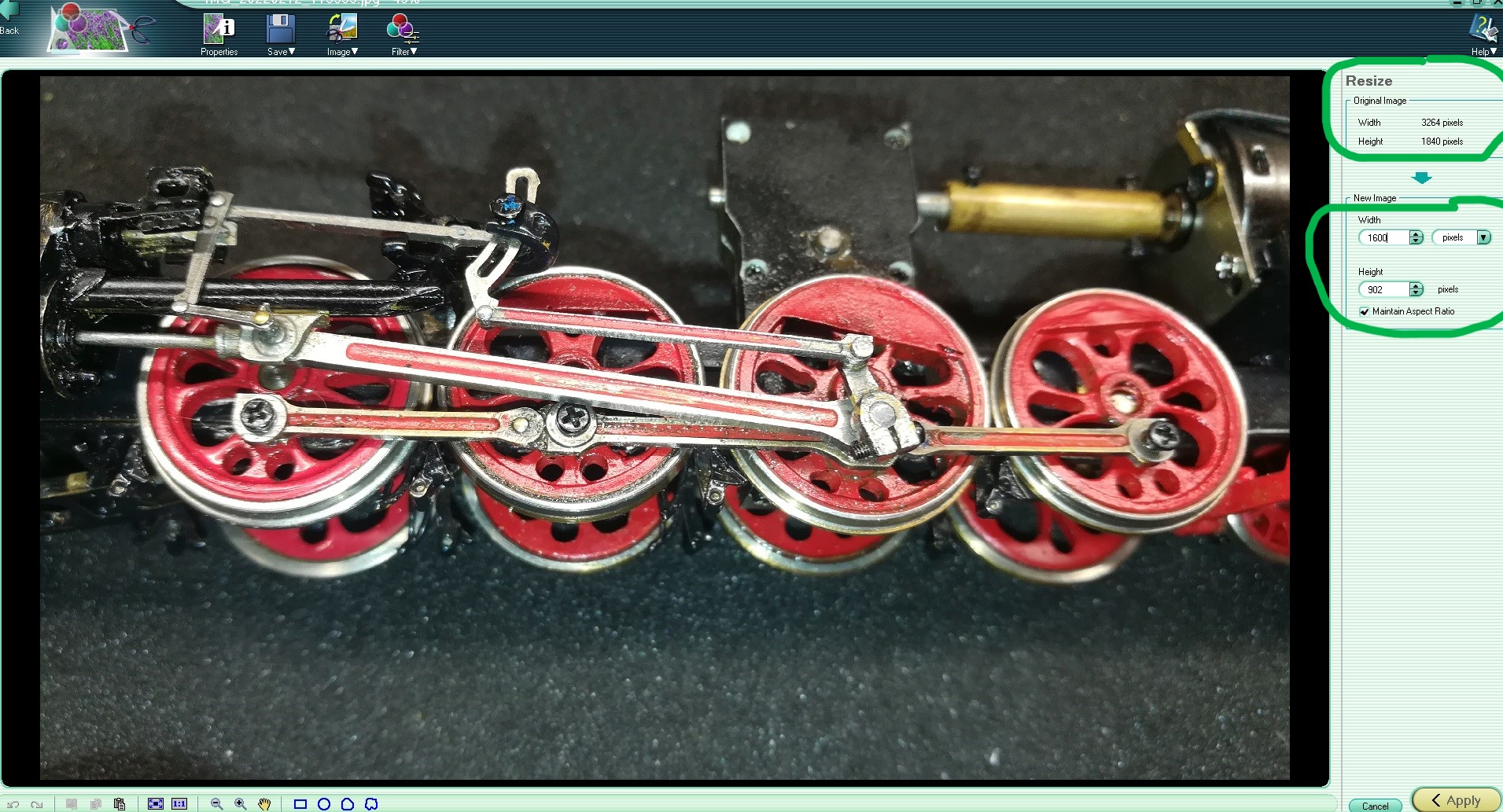Select the ellipse selection tool

323,803
